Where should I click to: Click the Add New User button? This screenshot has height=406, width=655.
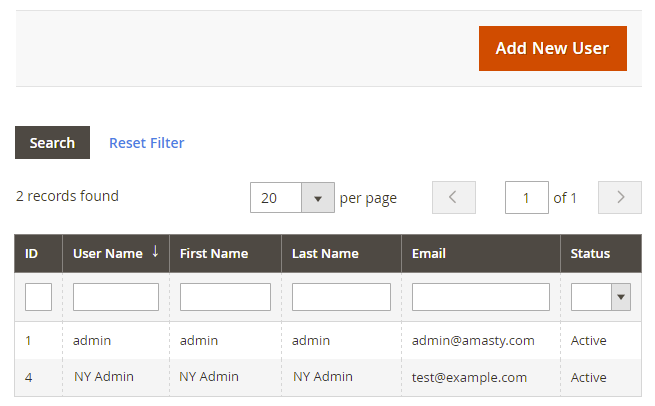[552, 48]
